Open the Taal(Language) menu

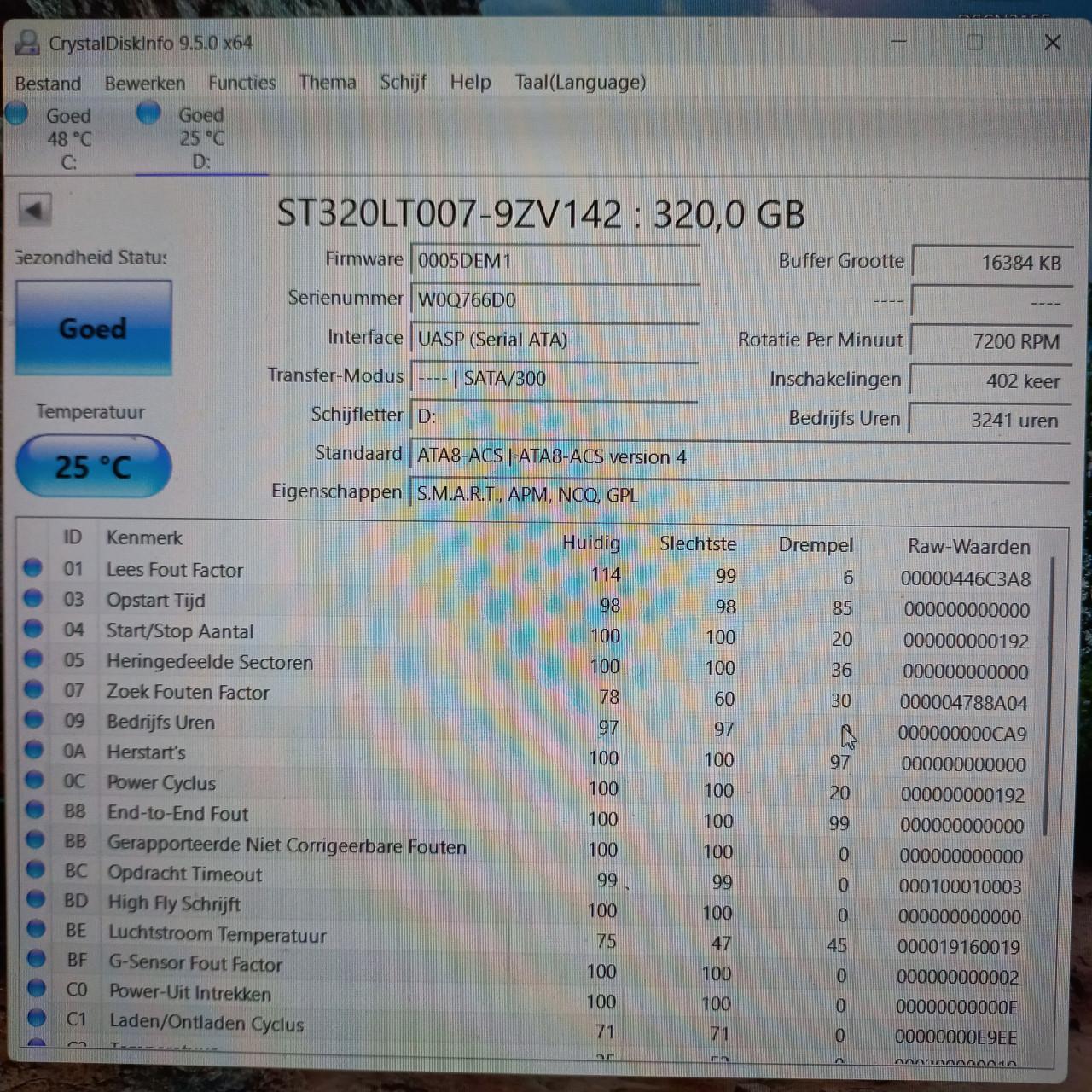pyautogui.click(x=580, y=82)
